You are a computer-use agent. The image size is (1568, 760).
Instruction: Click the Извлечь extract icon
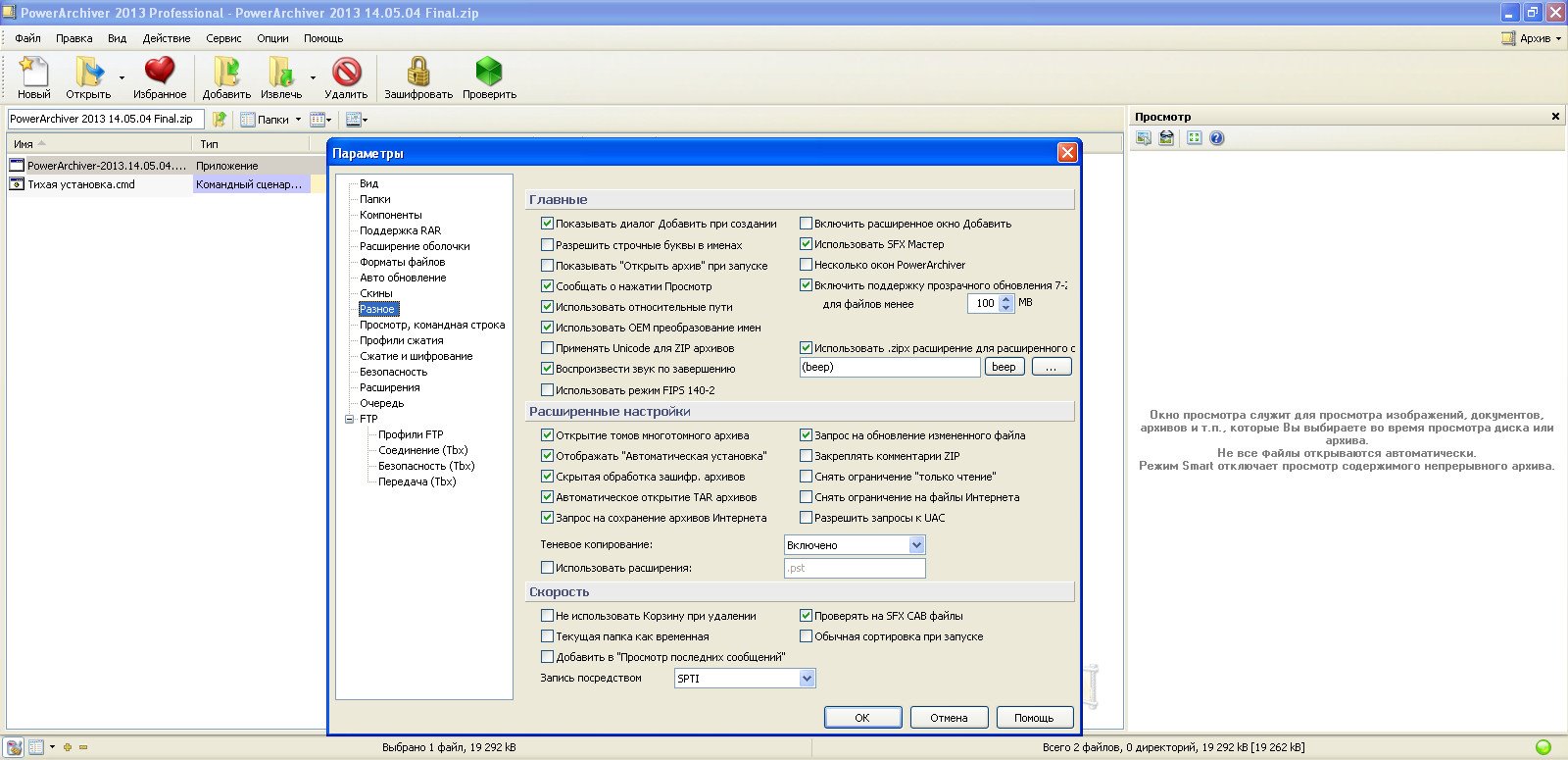tap(281, 72)
